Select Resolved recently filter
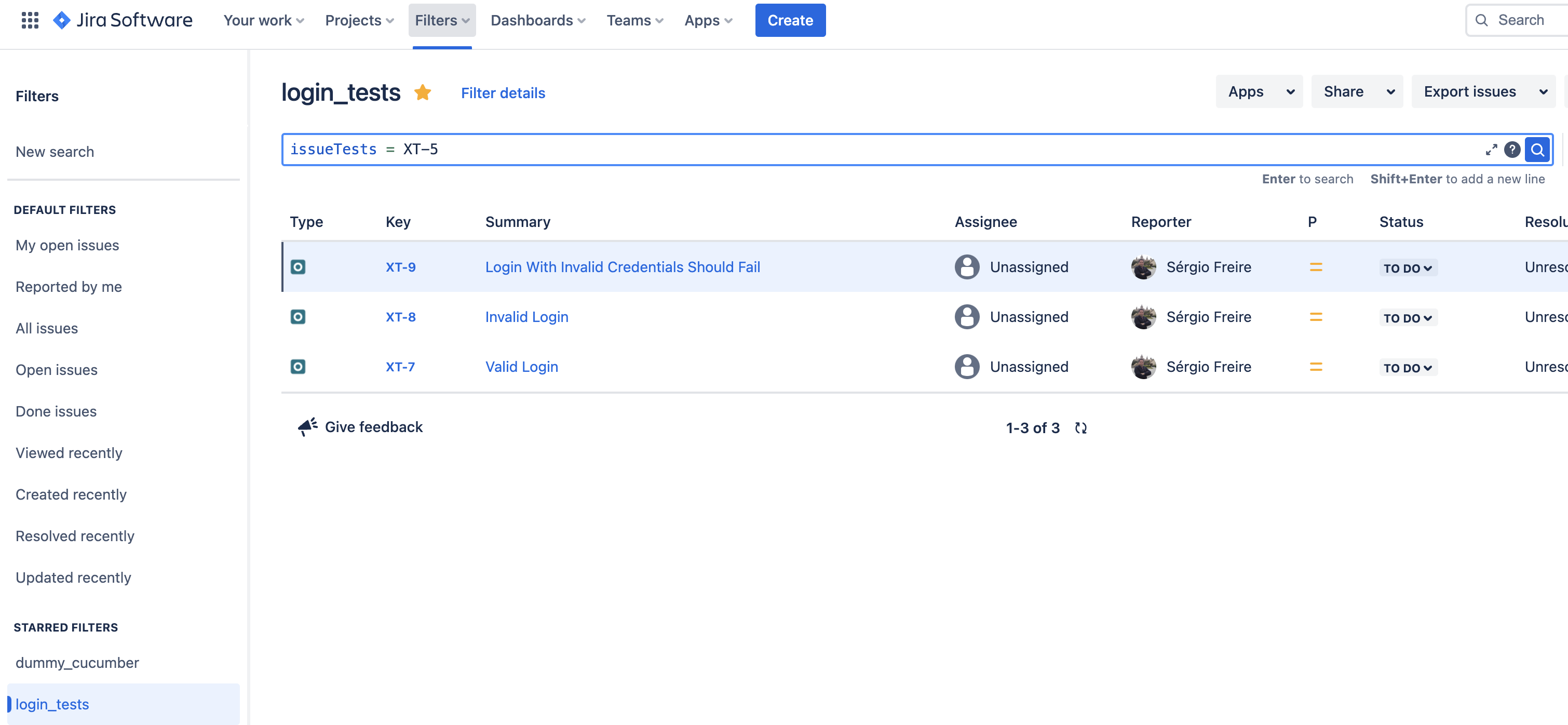Image resolution: width=1568 pixels, height=725 pixels. [x=75, y=535]
